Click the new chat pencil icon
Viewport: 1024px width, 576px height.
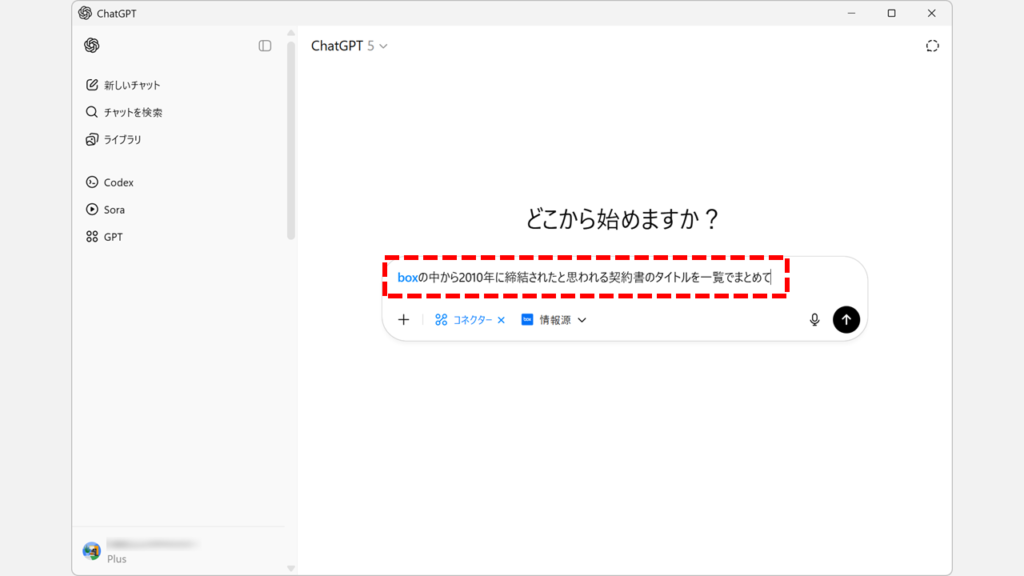click(x=91, y=85)
